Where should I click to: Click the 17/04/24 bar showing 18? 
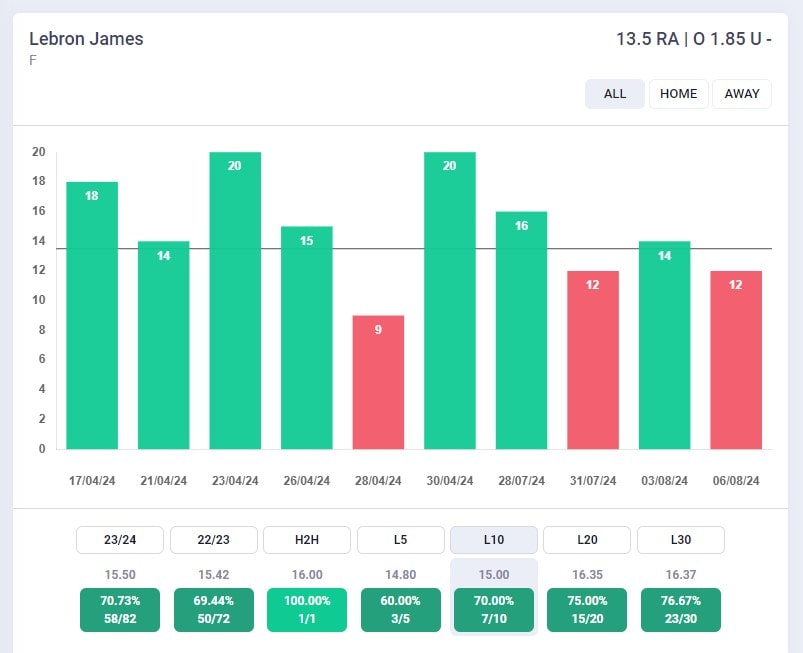(92, 315)
